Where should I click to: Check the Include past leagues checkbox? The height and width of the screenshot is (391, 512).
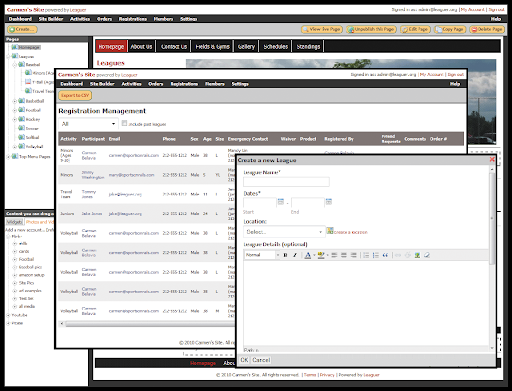124,123
